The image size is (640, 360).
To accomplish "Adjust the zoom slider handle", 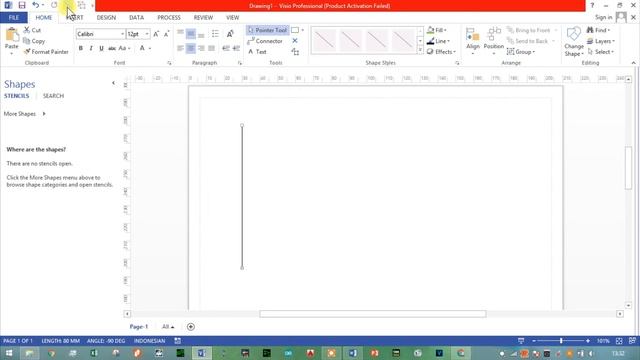I will (x=561, y=341).
